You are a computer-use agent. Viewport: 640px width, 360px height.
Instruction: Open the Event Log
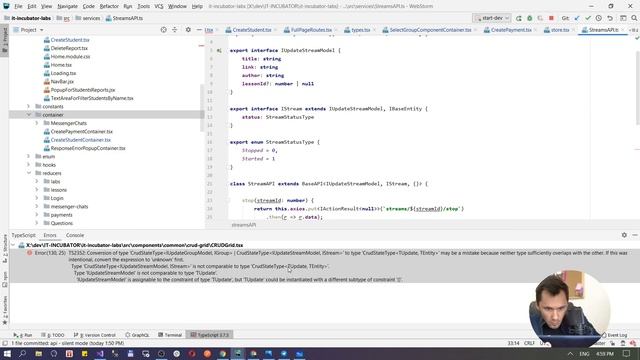click(x=616, y=335)
